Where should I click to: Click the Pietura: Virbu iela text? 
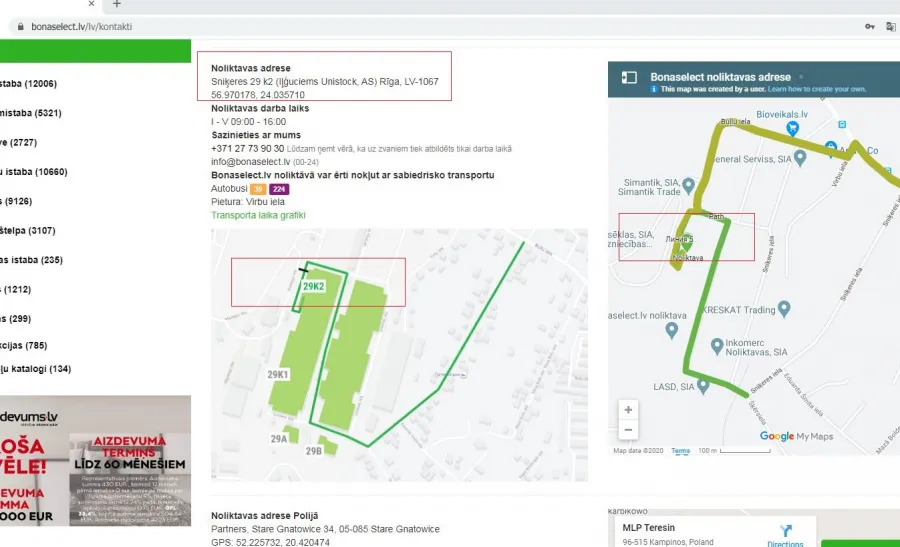247,202
